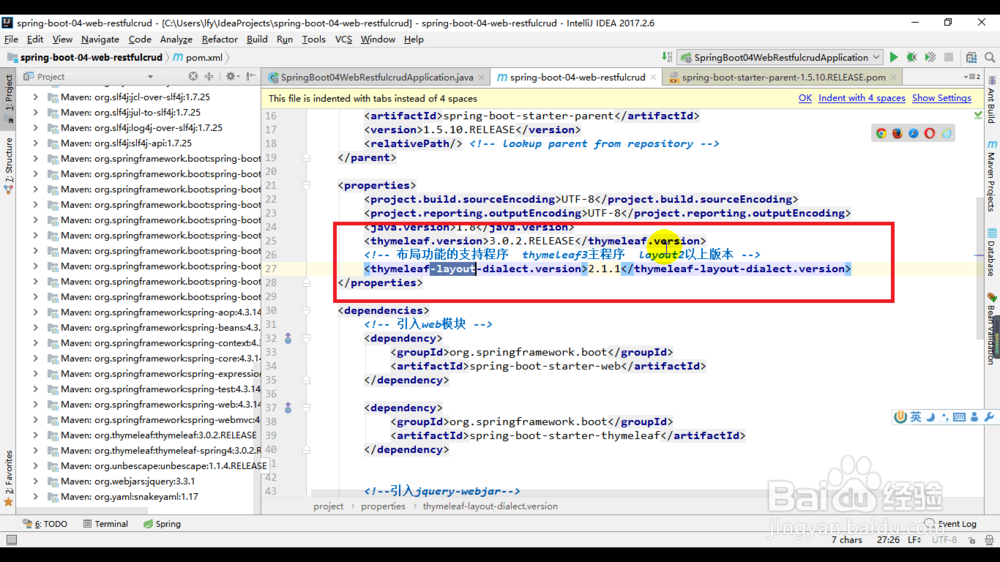Open the Project view type dropdown
The image size is (1000, 562).
coord(150,77)
